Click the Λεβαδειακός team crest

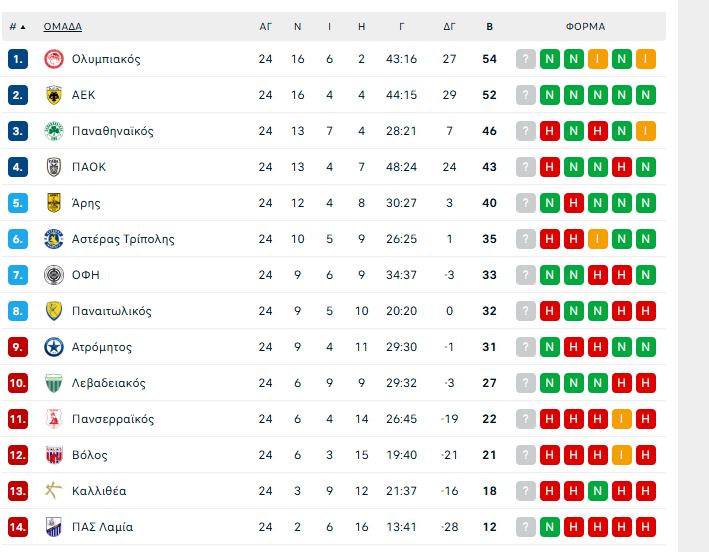point(53,383)
